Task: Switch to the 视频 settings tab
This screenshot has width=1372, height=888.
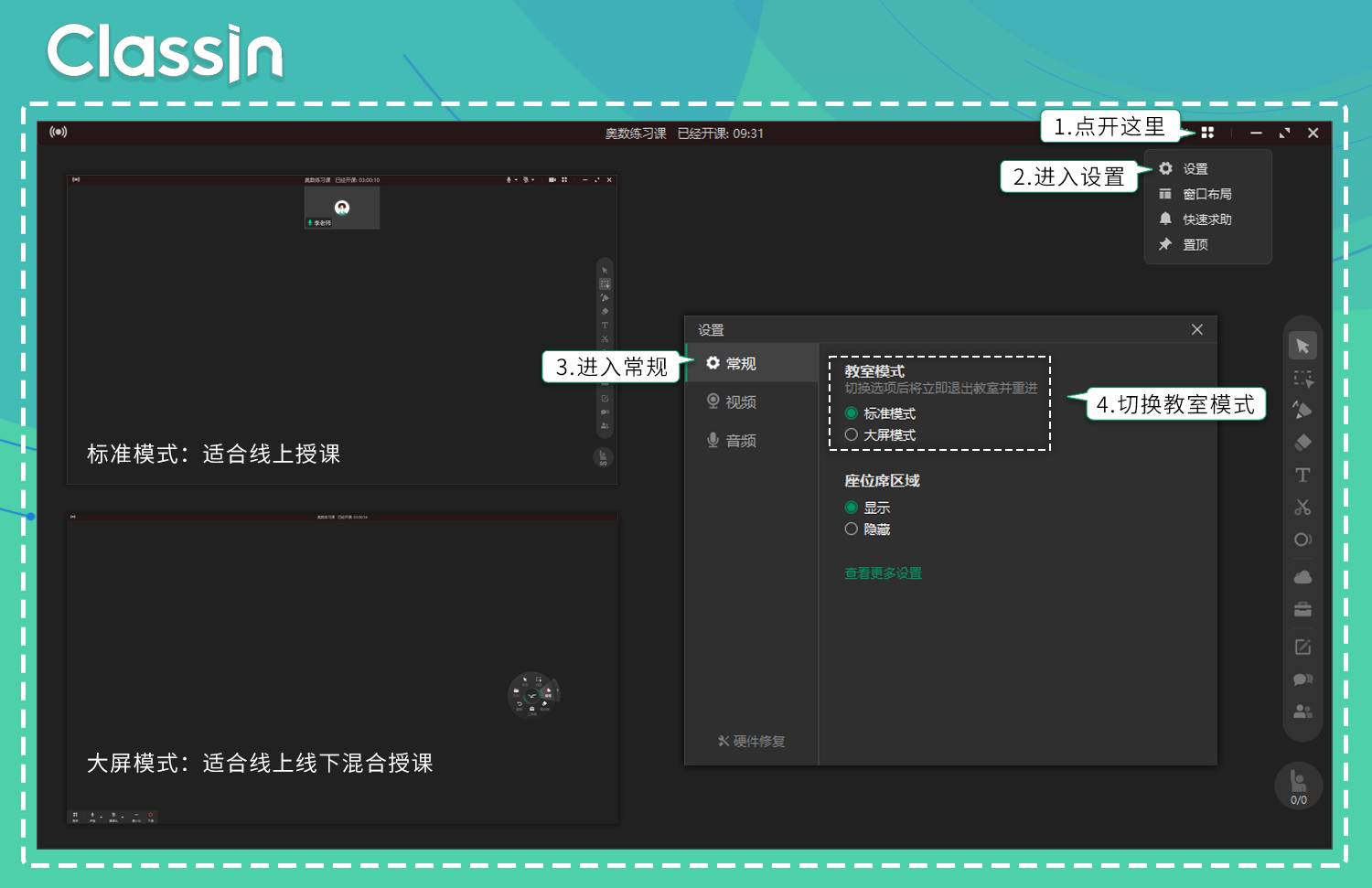Action: coord(752,401)
